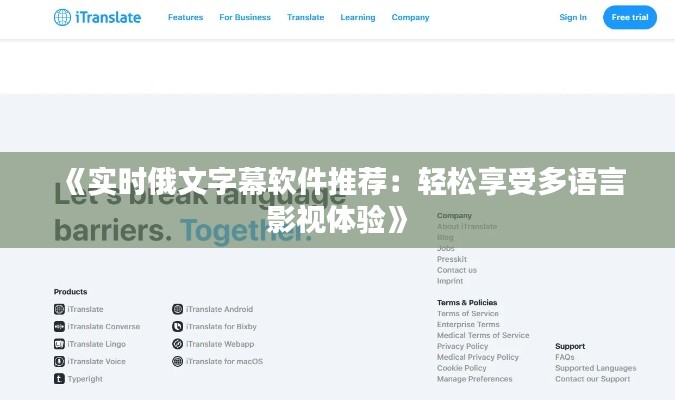This screenshot has width=675, height=400.
Task: Open the Company menu in navbar
Action: [410, 17]
